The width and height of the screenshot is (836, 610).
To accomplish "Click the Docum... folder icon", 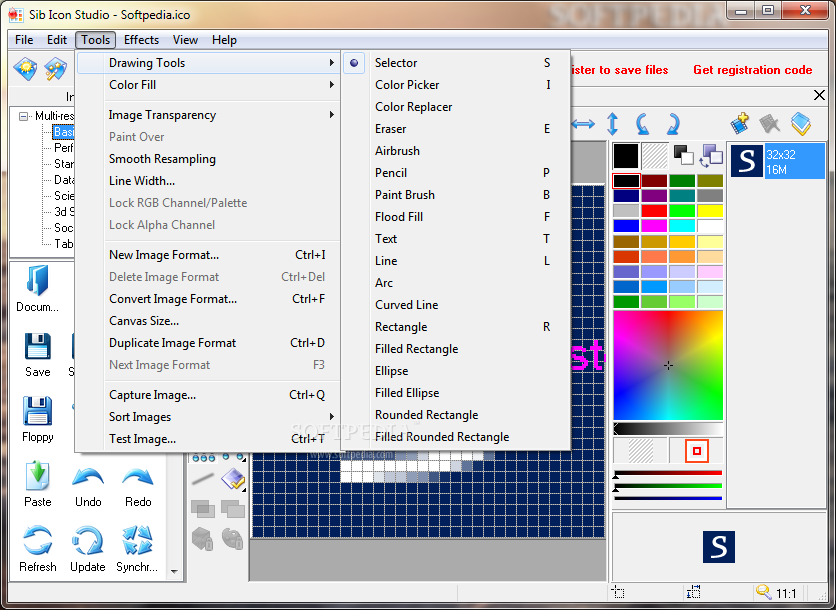I will tap(38, 280).
